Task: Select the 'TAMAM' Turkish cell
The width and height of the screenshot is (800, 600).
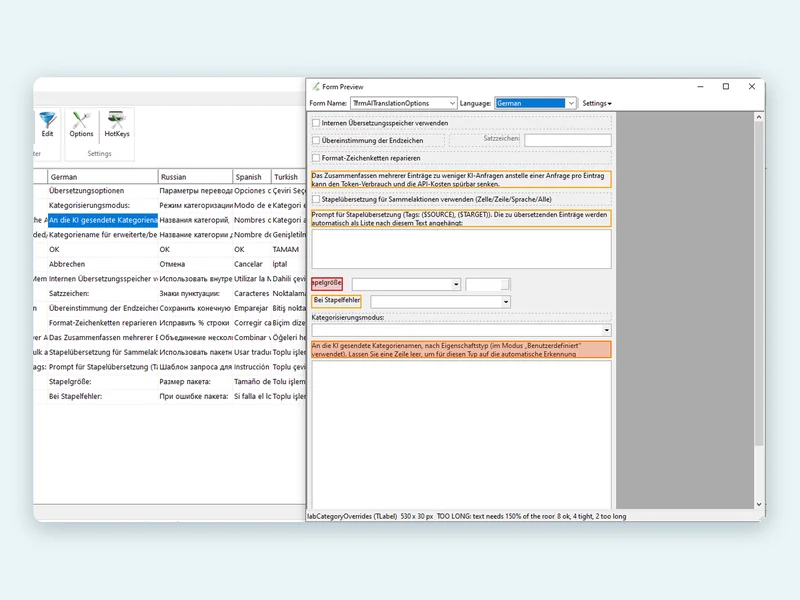Action: click(x=288, y=249)
